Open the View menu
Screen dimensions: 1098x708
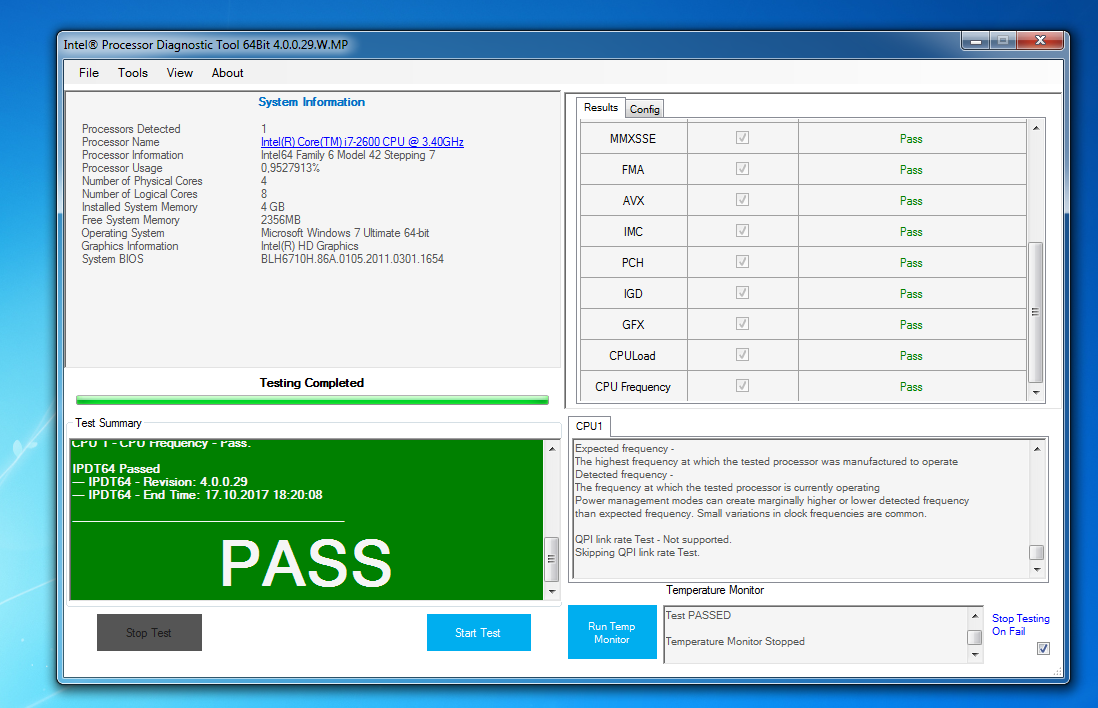click(x=180, y=73)
